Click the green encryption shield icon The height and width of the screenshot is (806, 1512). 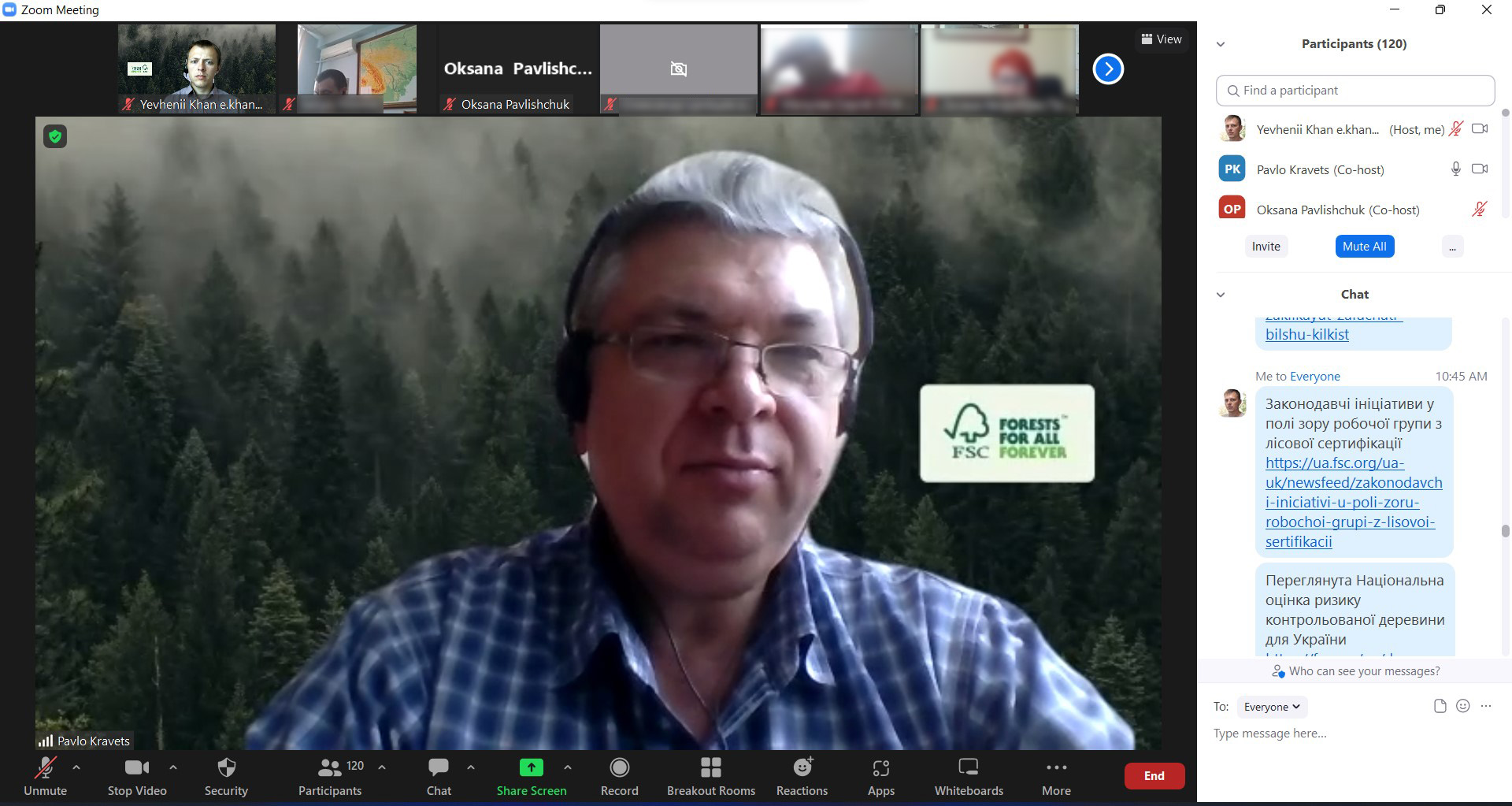pyautogui.click(x=55, y=136)
